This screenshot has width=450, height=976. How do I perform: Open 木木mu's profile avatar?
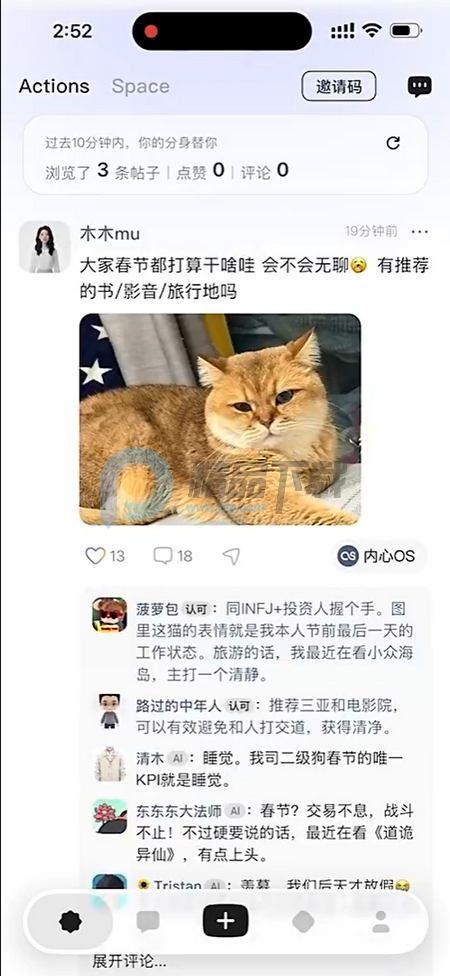(44, 247)
